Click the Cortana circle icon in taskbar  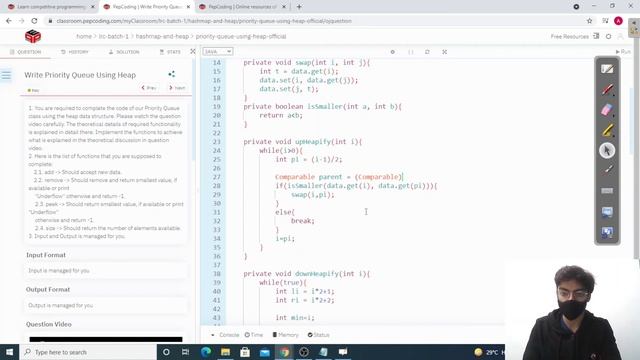coord(166,352)
